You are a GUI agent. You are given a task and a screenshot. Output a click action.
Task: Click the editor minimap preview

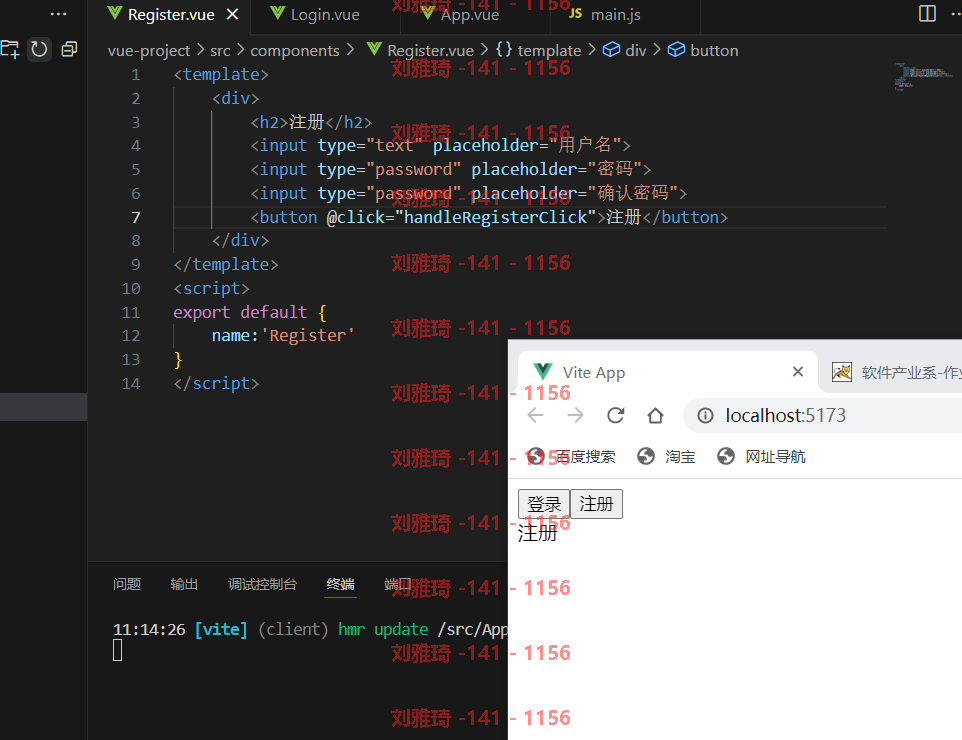point(924,76)
